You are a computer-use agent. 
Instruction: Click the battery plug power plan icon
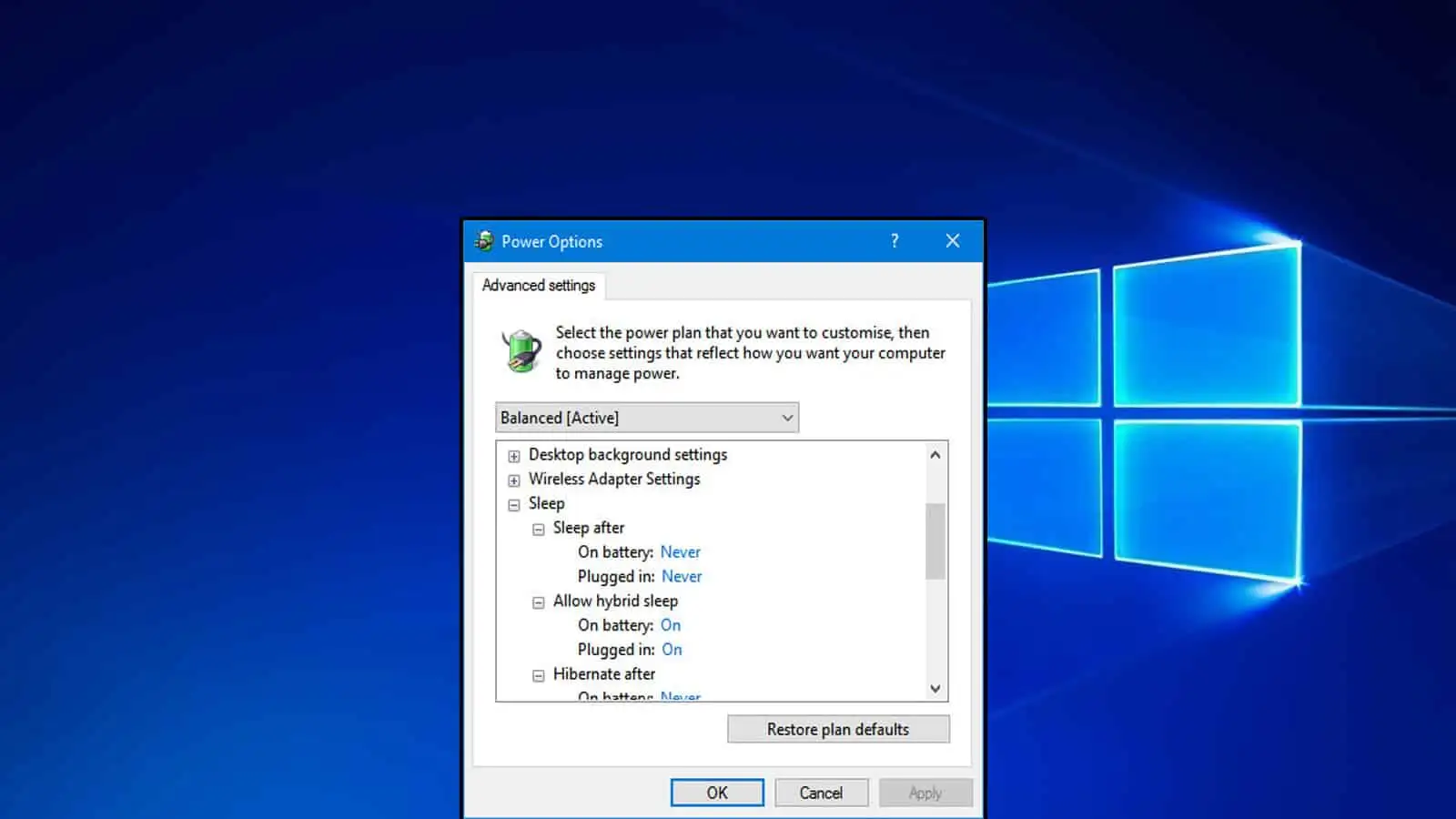[521, 352]
